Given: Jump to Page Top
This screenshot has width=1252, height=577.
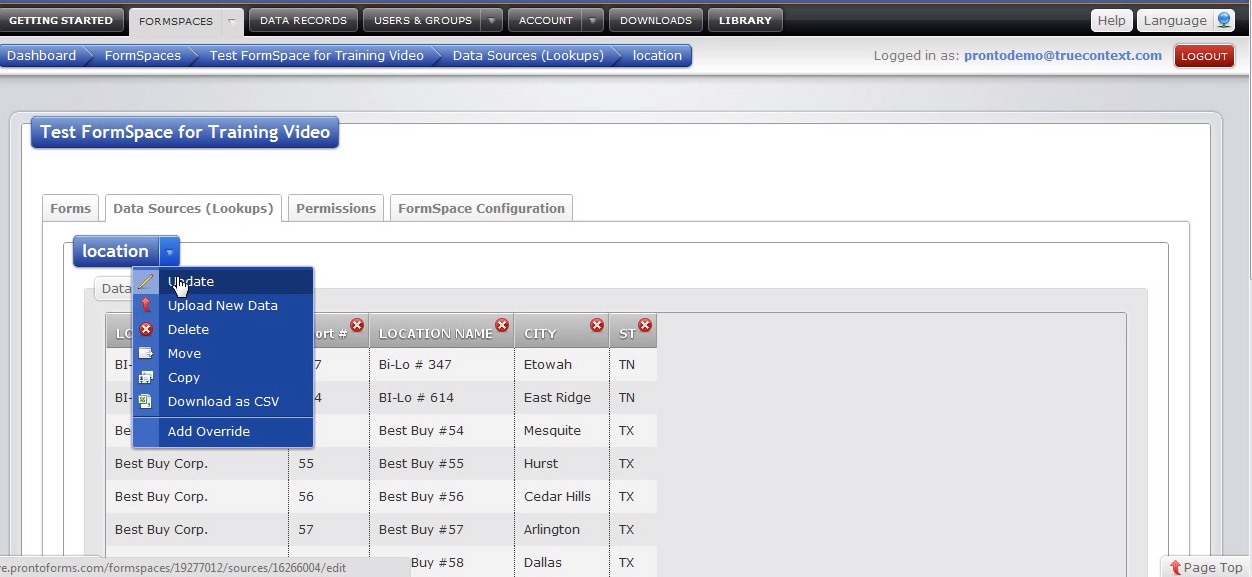Looking at the screenshot, I should [x=1206, y=567].
